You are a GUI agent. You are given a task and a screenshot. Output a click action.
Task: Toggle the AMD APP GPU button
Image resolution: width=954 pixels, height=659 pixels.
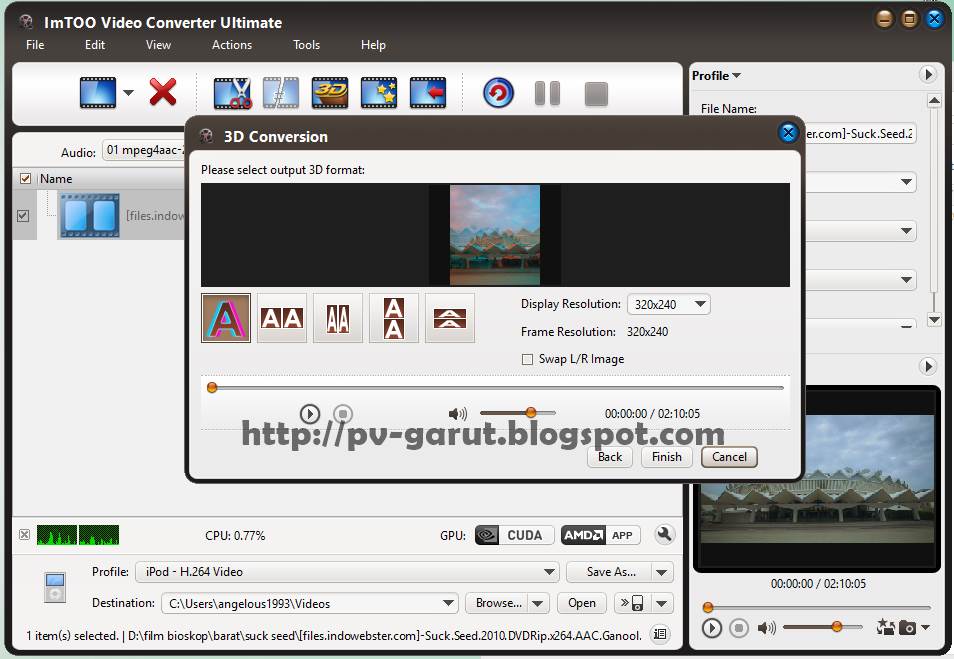point(601,535)
